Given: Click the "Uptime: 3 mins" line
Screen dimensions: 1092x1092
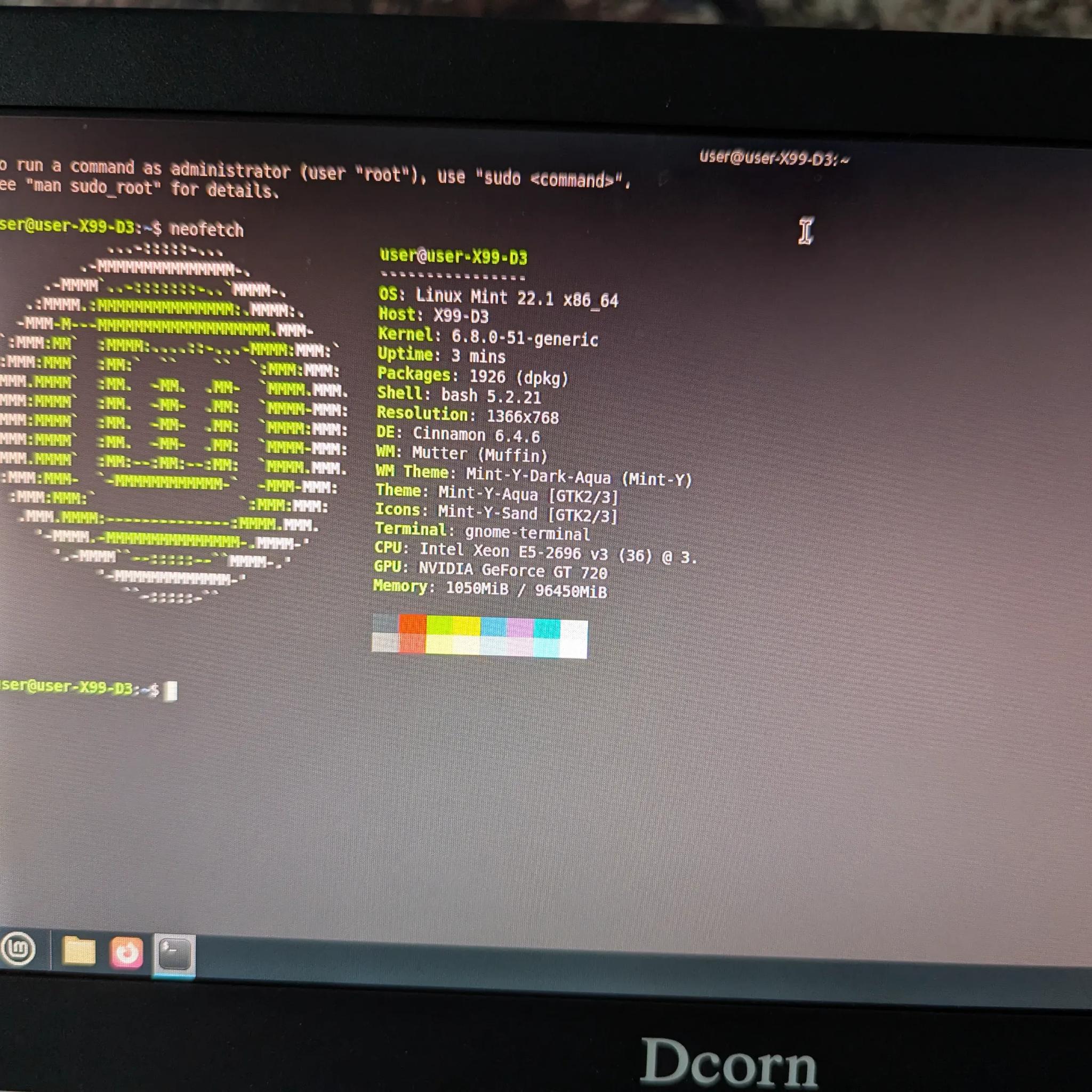Looking at the screenshot, I should pos(441,356).
